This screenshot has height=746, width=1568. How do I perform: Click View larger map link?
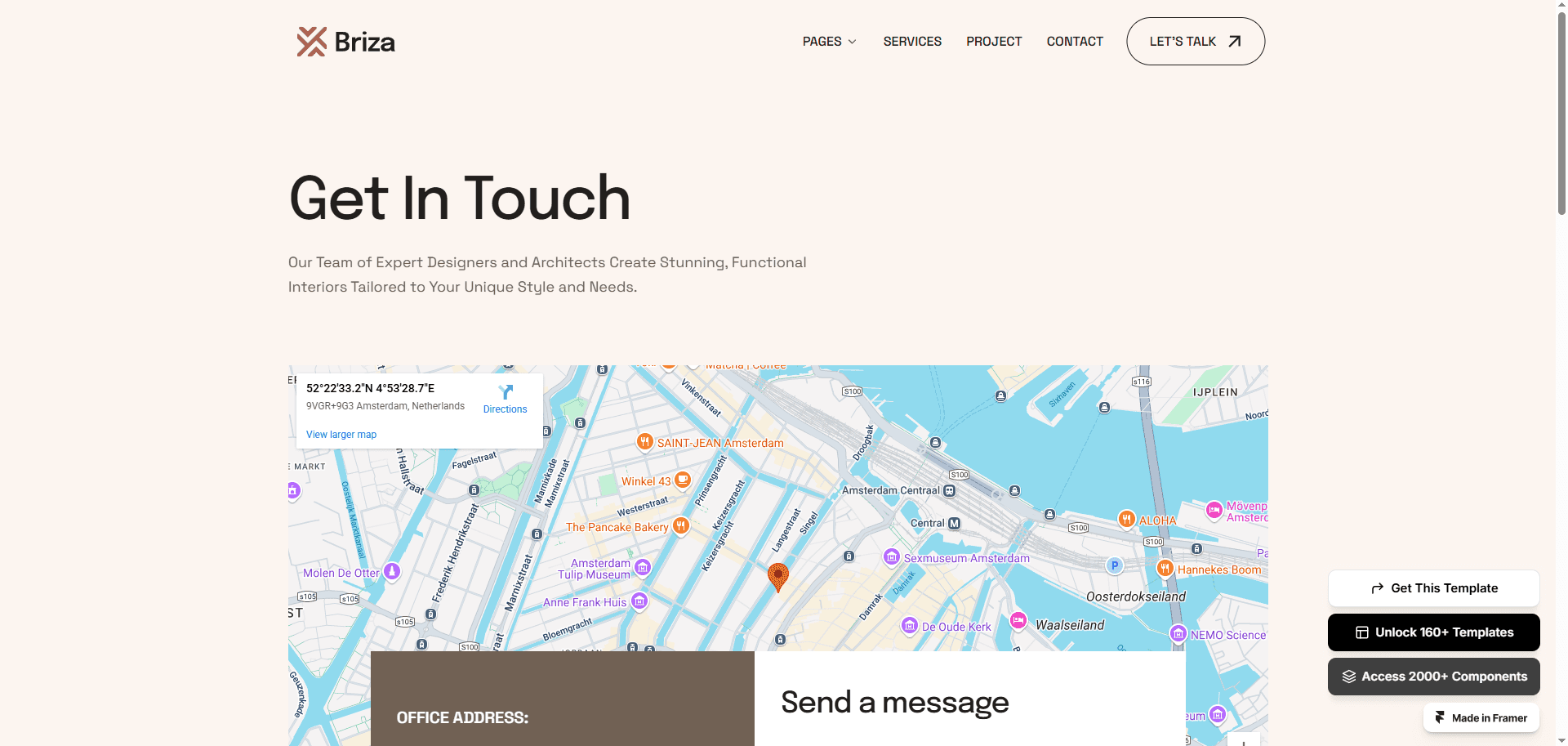click(x=341, y=435)
